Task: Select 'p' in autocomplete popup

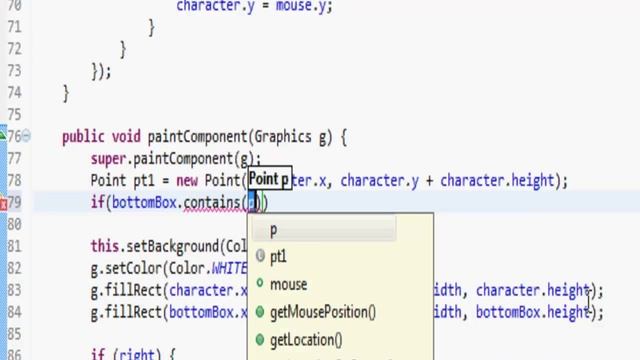Action: [x=324, y=230]
